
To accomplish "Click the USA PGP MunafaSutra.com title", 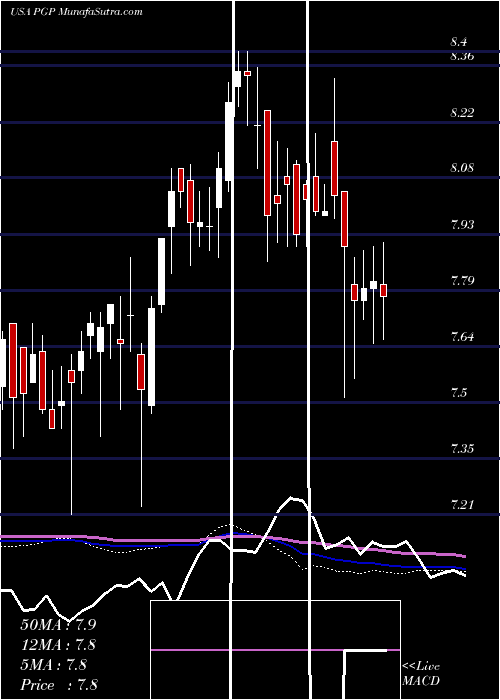I will [x=76, y=12].
